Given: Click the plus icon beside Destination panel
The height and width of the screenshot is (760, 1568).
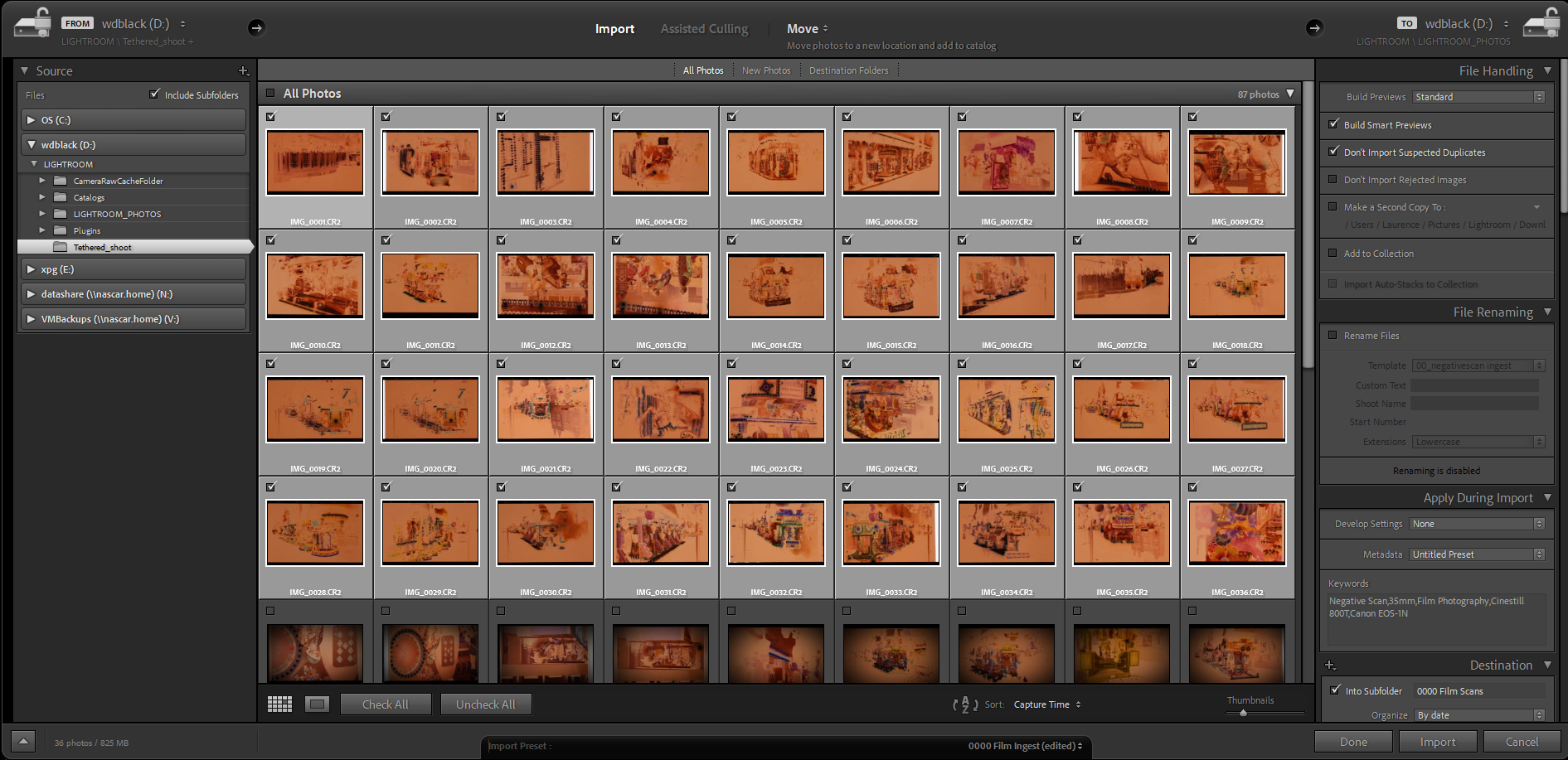Looking at the screenshot, I should (x=1330, y=666).
